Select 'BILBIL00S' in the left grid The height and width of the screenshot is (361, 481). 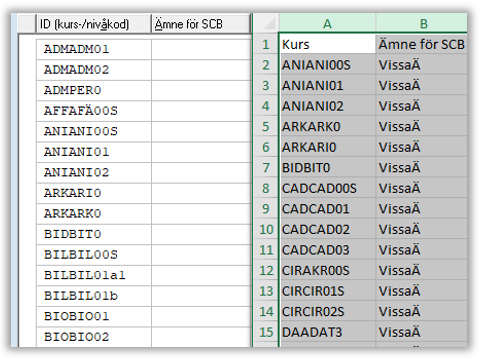pyautogui.click(x=94, y=255)
